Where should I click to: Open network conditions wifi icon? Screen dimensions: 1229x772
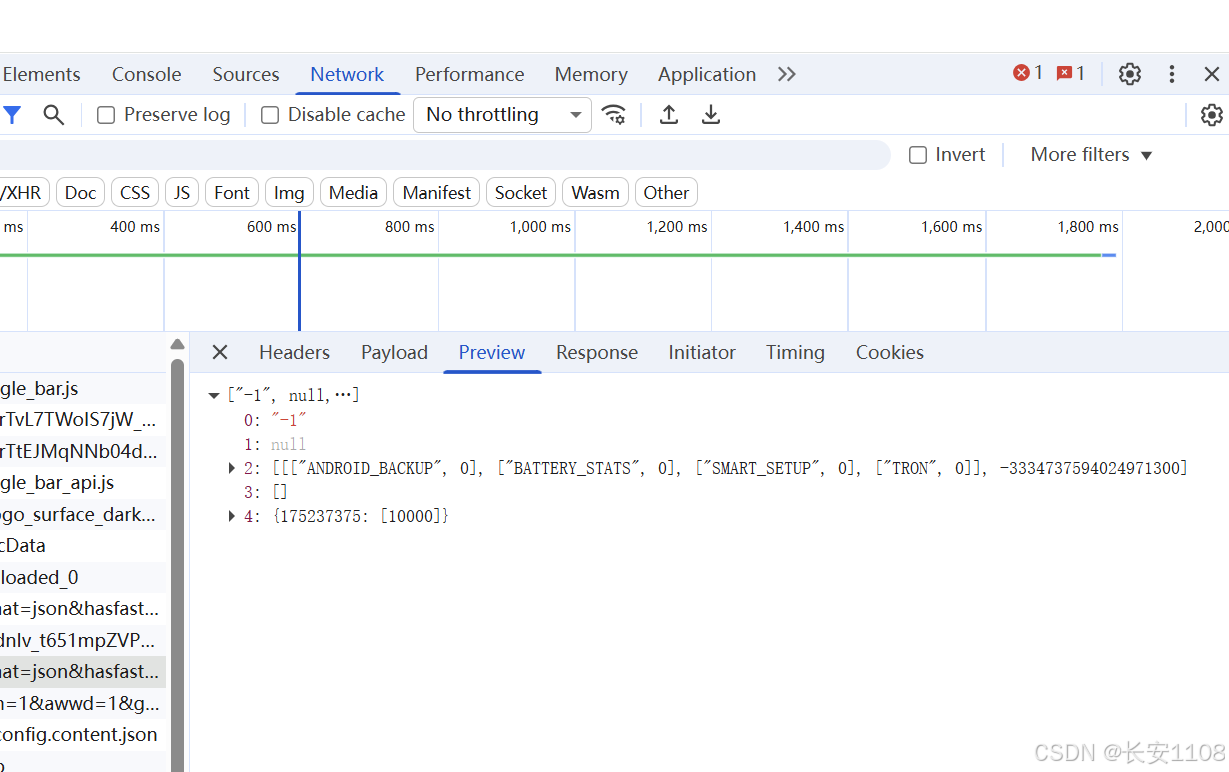[x=614, y=115]
